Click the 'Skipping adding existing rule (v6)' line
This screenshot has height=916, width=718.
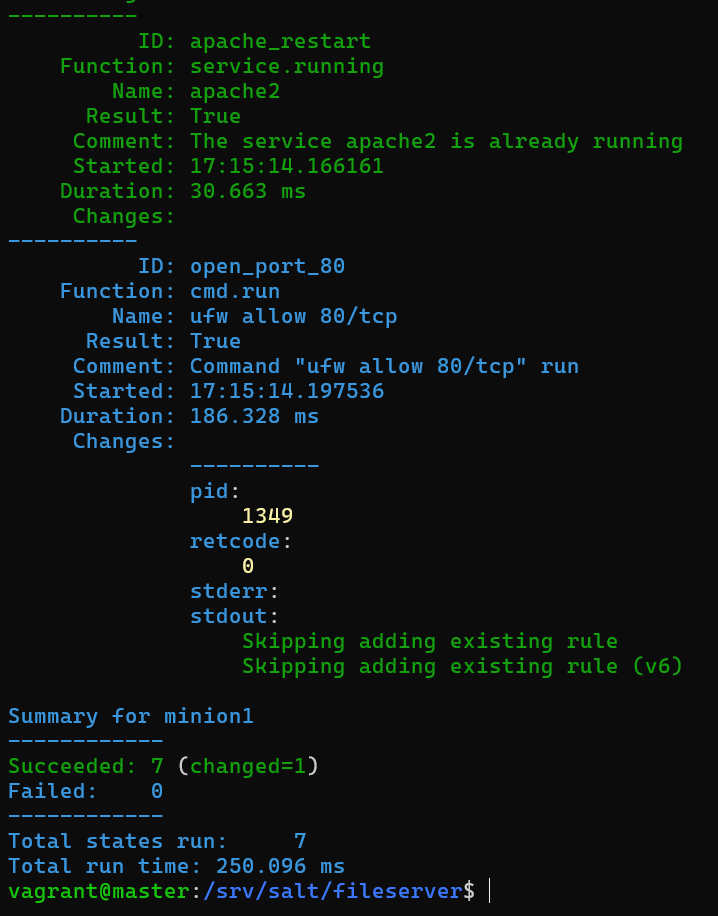462,666
